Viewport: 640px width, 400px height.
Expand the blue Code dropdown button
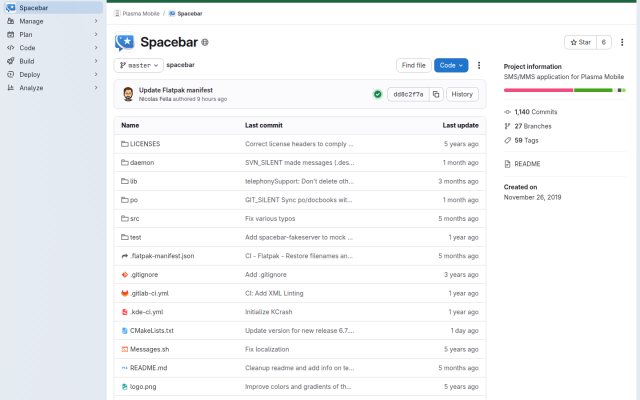click(451, 65)
